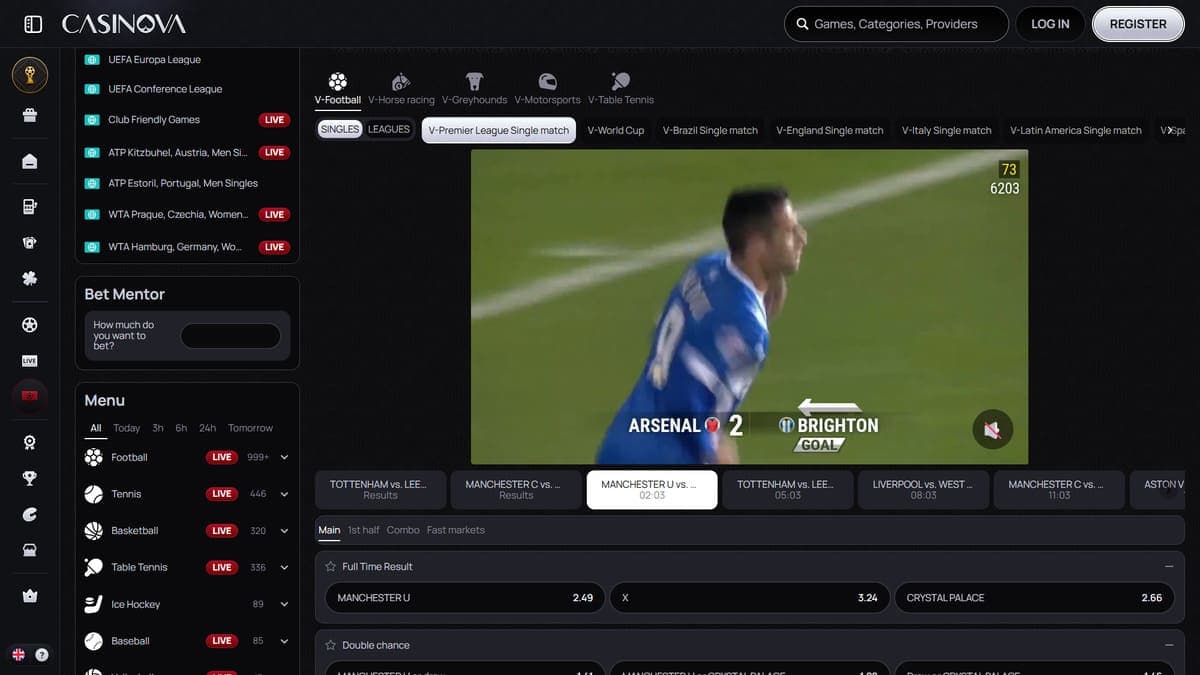Open help via the question mark icon
This screenshot has height=675, width=1200.
[x=42, y=655]
